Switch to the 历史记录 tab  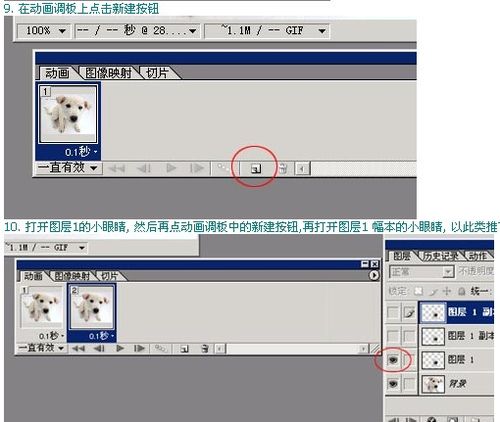click(x=440, y=256)
